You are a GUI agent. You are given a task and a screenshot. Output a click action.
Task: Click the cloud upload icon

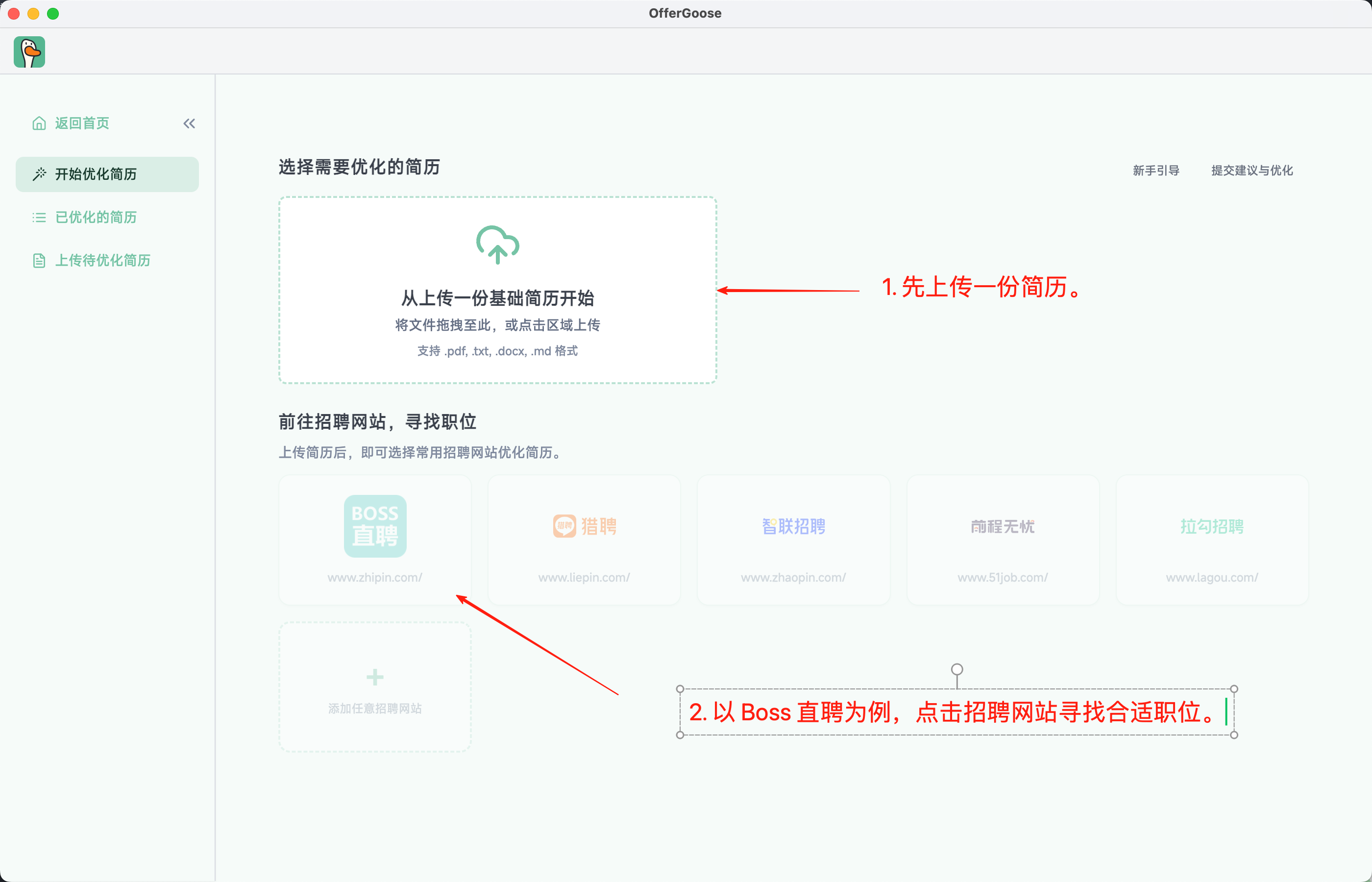pos(497,245)
